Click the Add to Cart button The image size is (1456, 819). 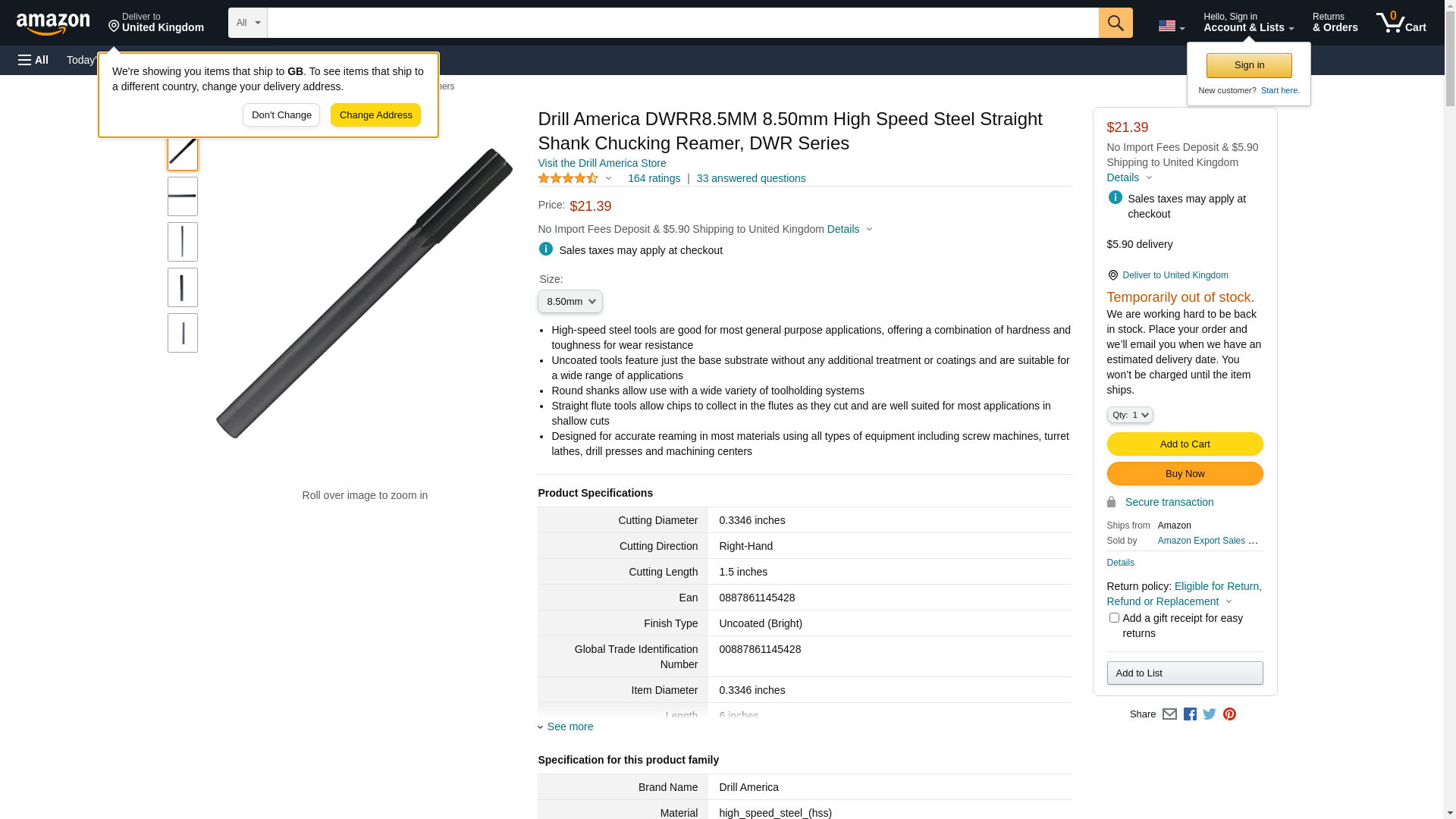pos(1185,444)
